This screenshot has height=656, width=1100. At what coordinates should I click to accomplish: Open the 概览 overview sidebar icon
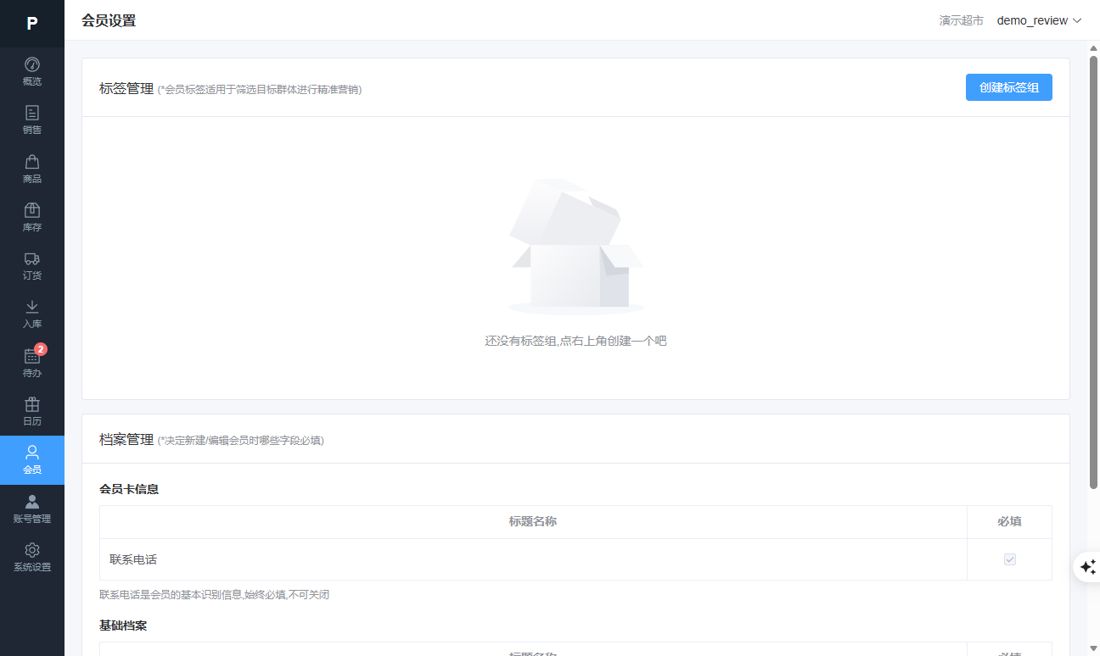coord(32,72)
